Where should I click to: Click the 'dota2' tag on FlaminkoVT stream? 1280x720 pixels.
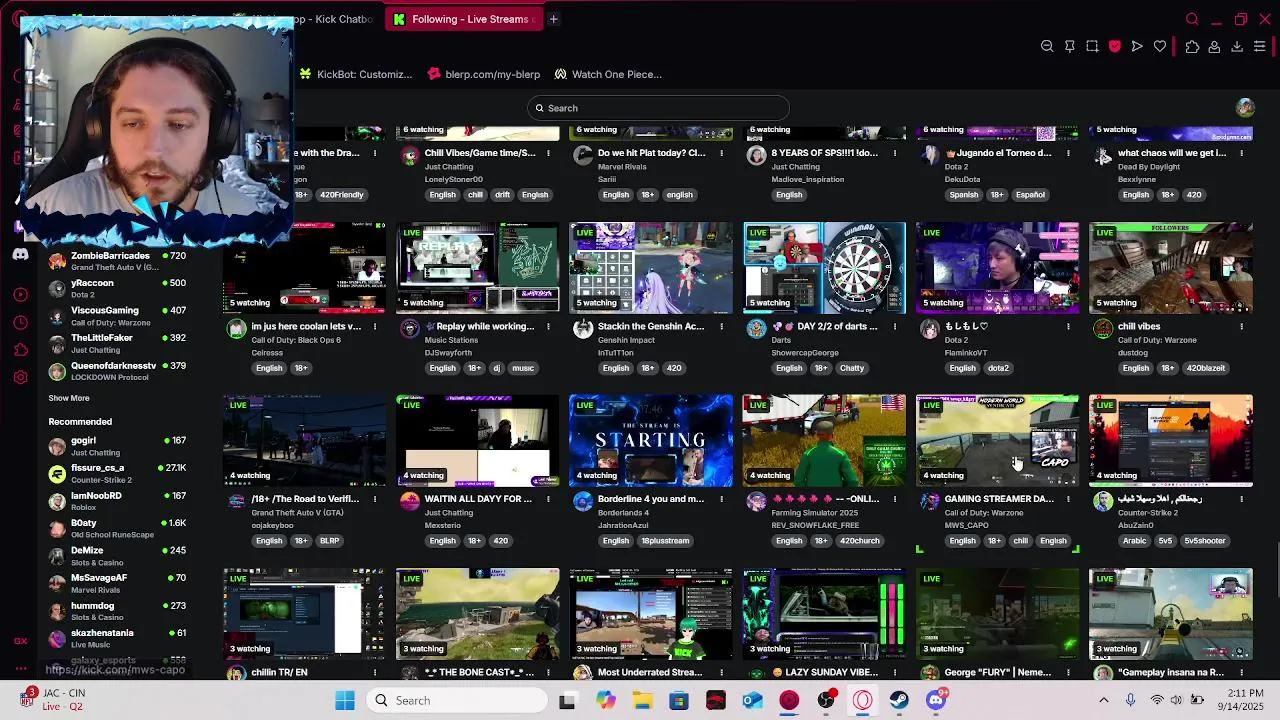pos(998,368)
